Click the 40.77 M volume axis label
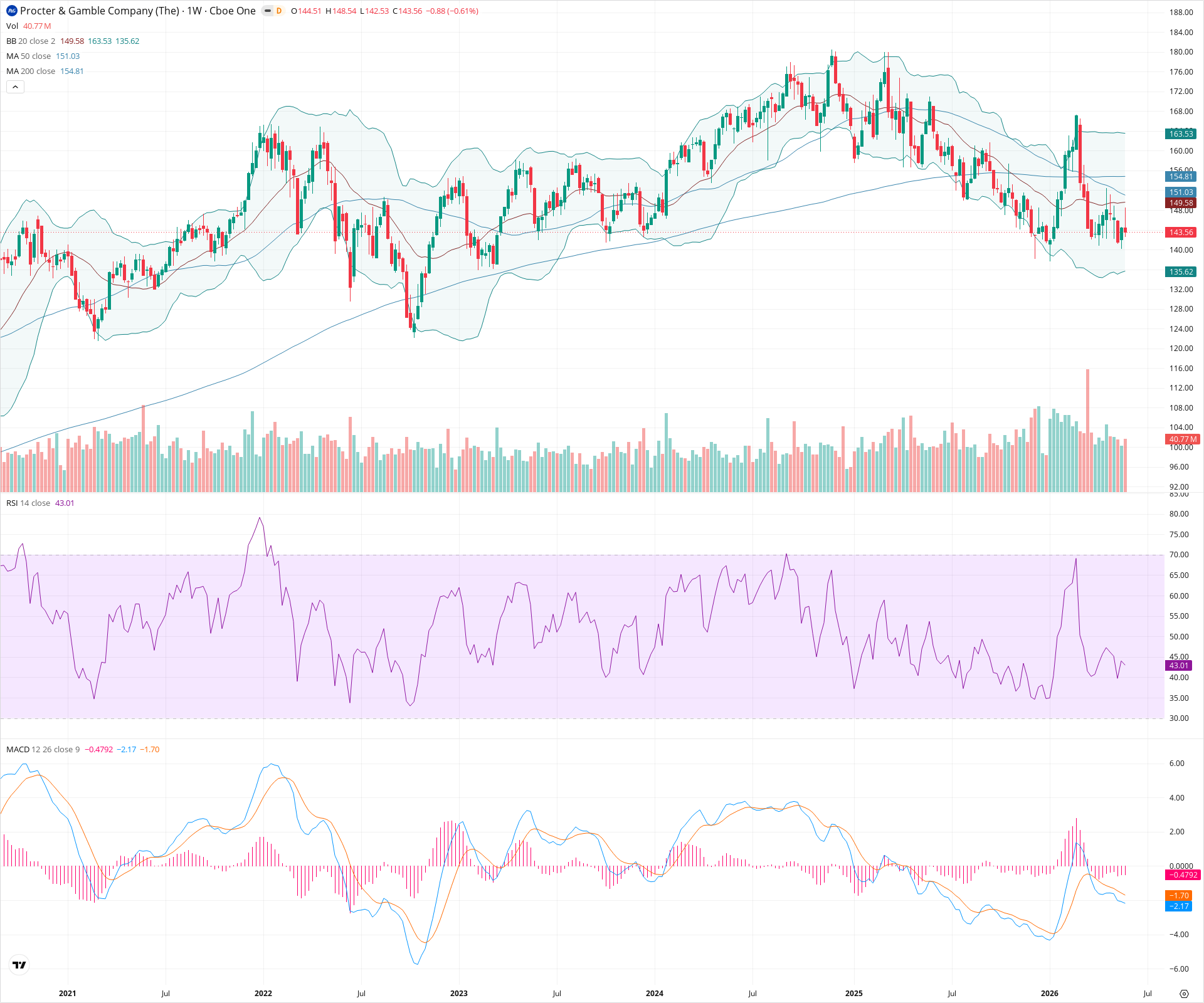Image resolution: width=1204 pixels, height=1003 pixels. pyautogui.click(x=1183, y=439)
